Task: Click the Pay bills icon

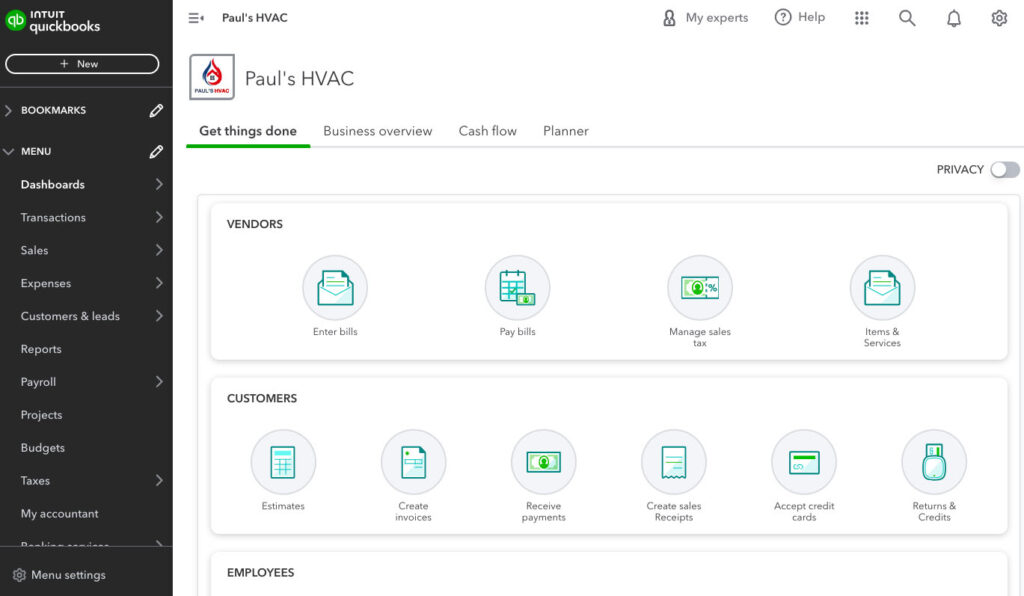Action: (x=517, y=287)
